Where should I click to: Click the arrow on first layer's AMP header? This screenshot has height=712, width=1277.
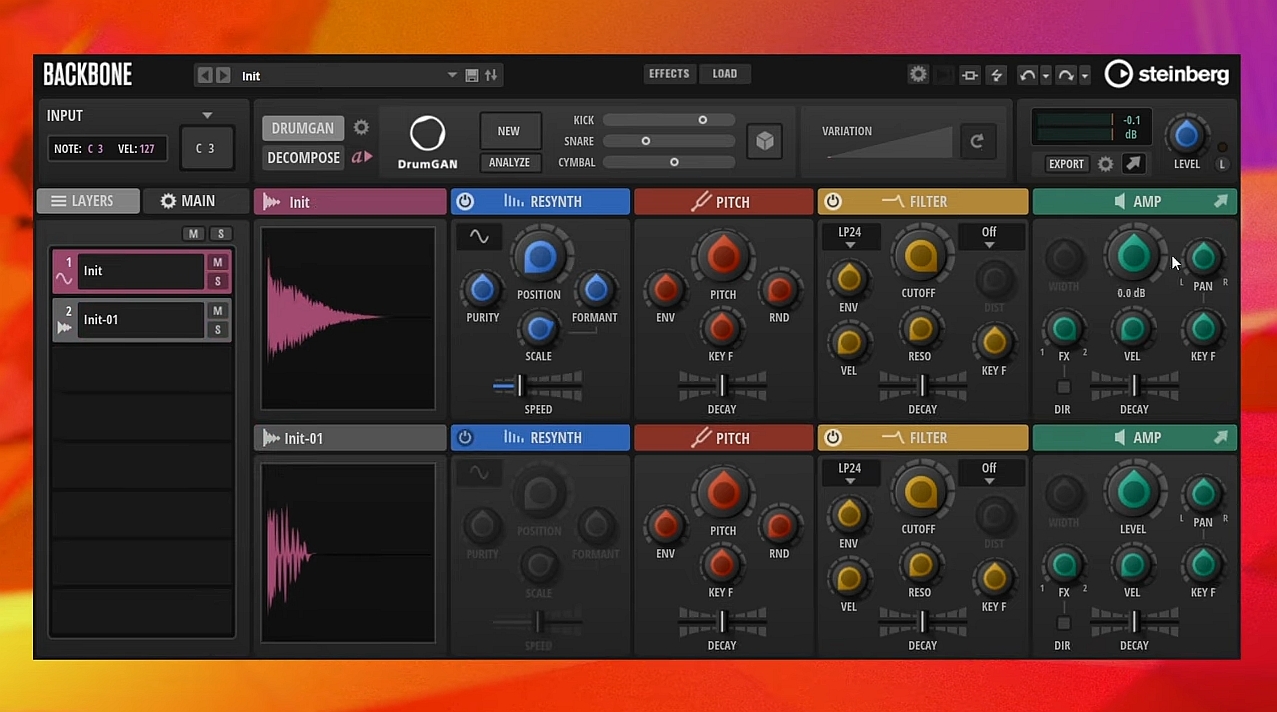(1221, 201)
